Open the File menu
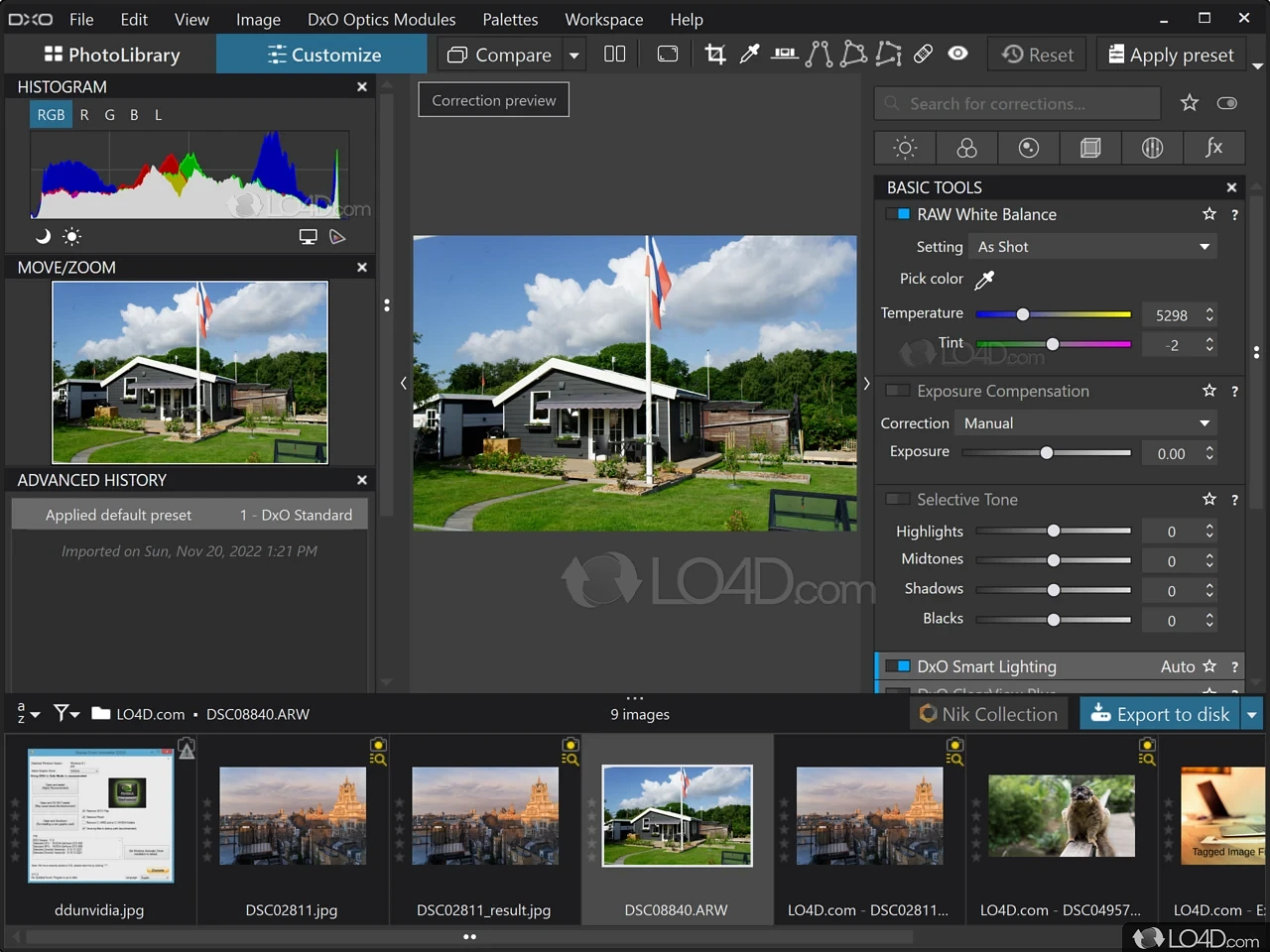Screen dimensions: 1270x952 pyautogui.click(x=81, y=19)
